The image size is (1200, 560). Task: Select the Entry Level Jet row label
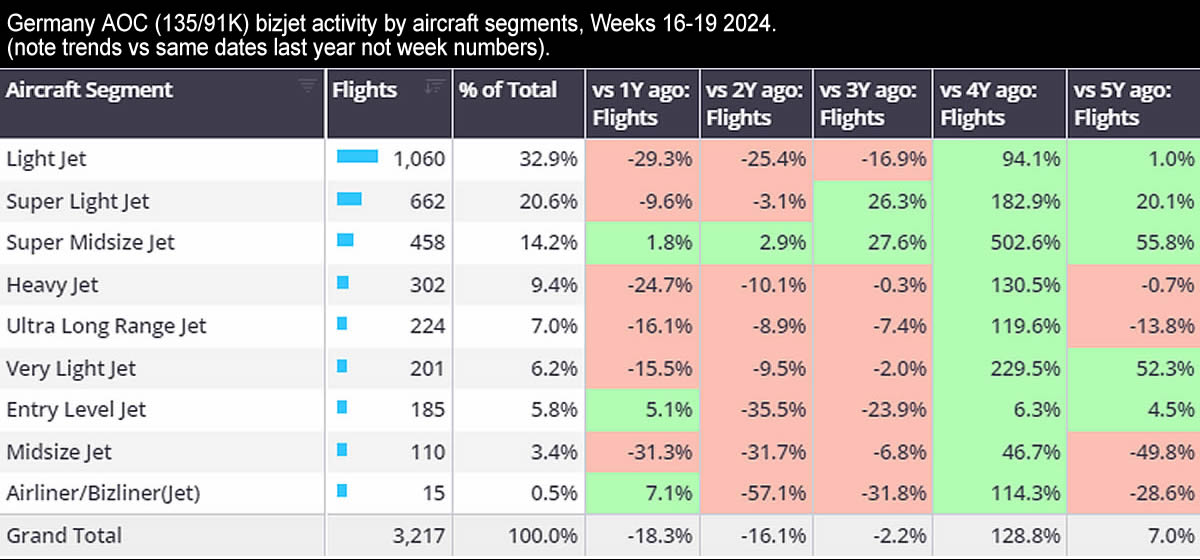[x=76, y=409]
